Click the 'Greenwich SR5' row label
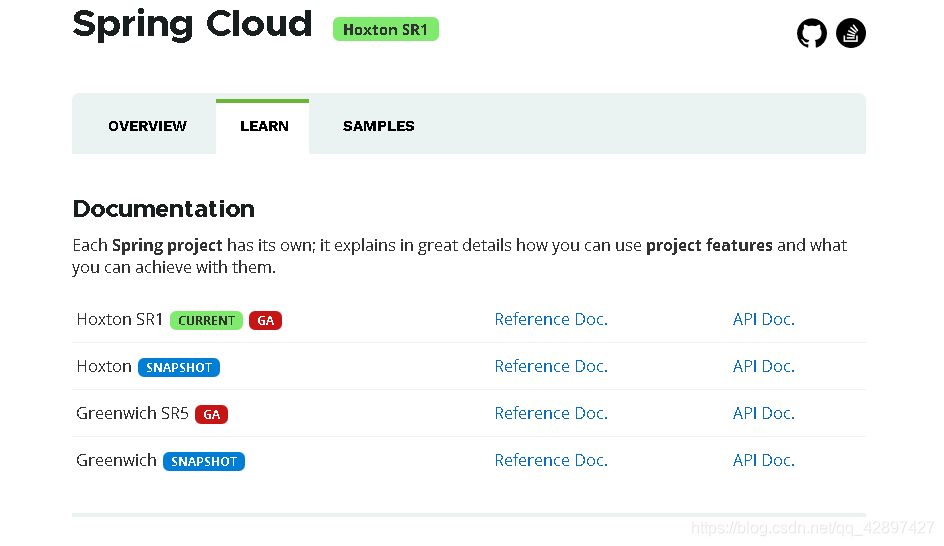This screenshot has width=944, height=546. pos(132,413)
